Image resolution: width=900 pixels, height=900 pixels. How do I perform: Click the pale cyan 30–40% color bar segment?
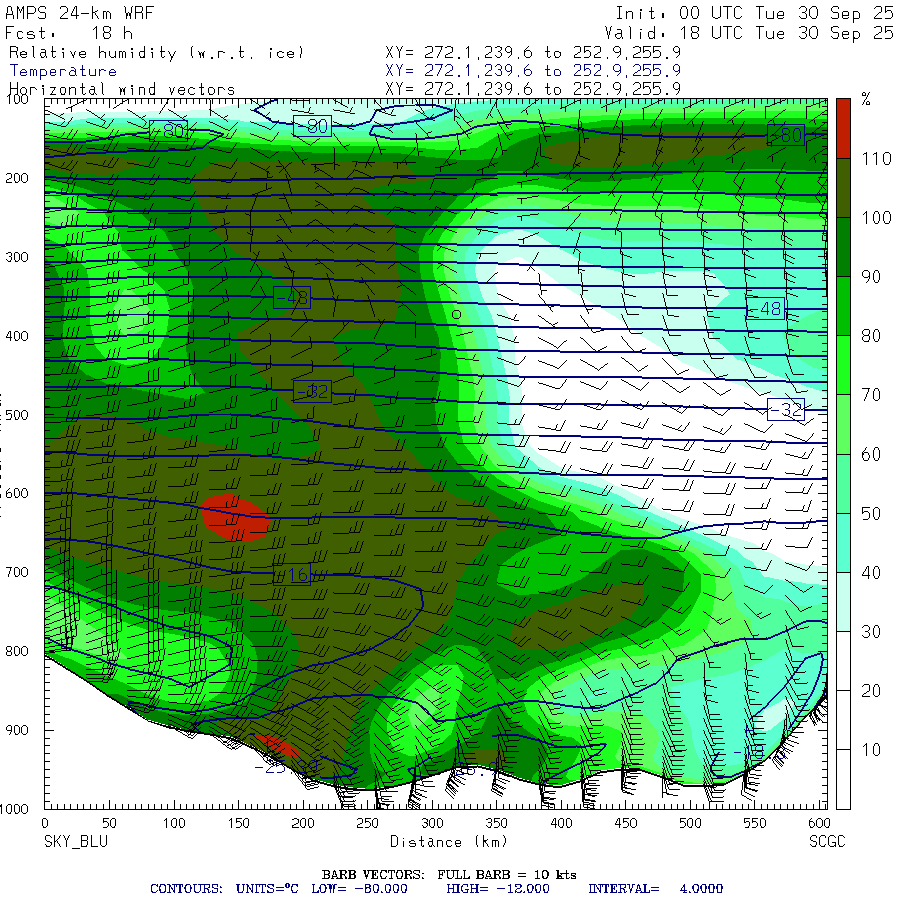pos(843,602)
